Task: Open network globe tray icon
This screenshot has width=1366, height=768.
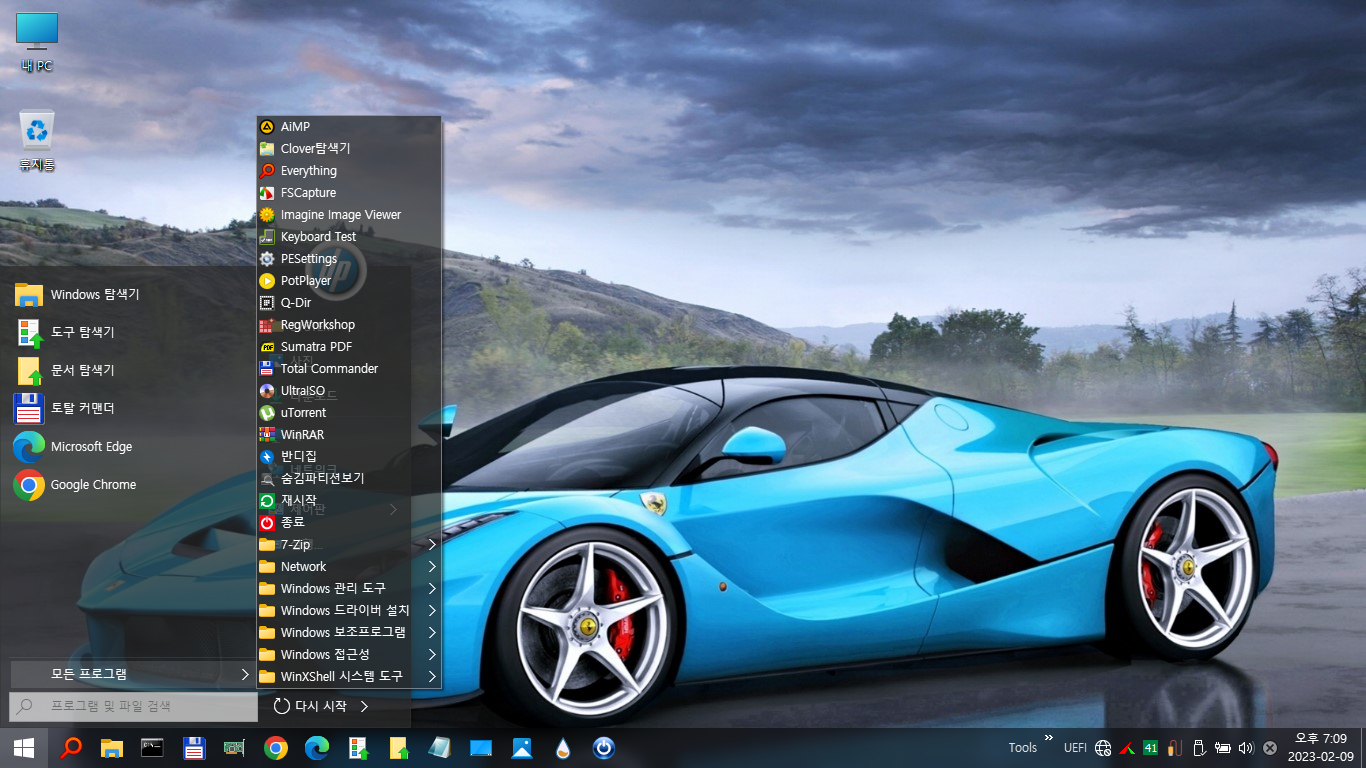Action: [x=1103, y=748]
